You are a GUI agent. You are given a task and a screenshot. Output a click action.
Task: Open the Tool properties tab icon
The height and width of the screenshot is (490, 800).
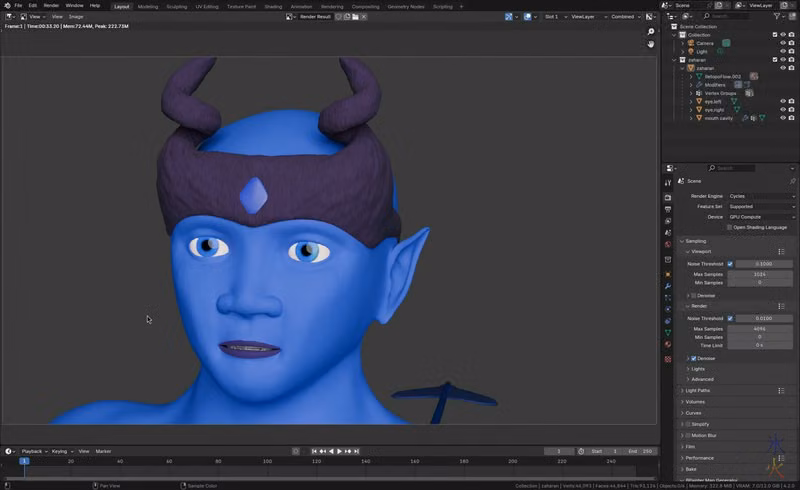point(668,182)
